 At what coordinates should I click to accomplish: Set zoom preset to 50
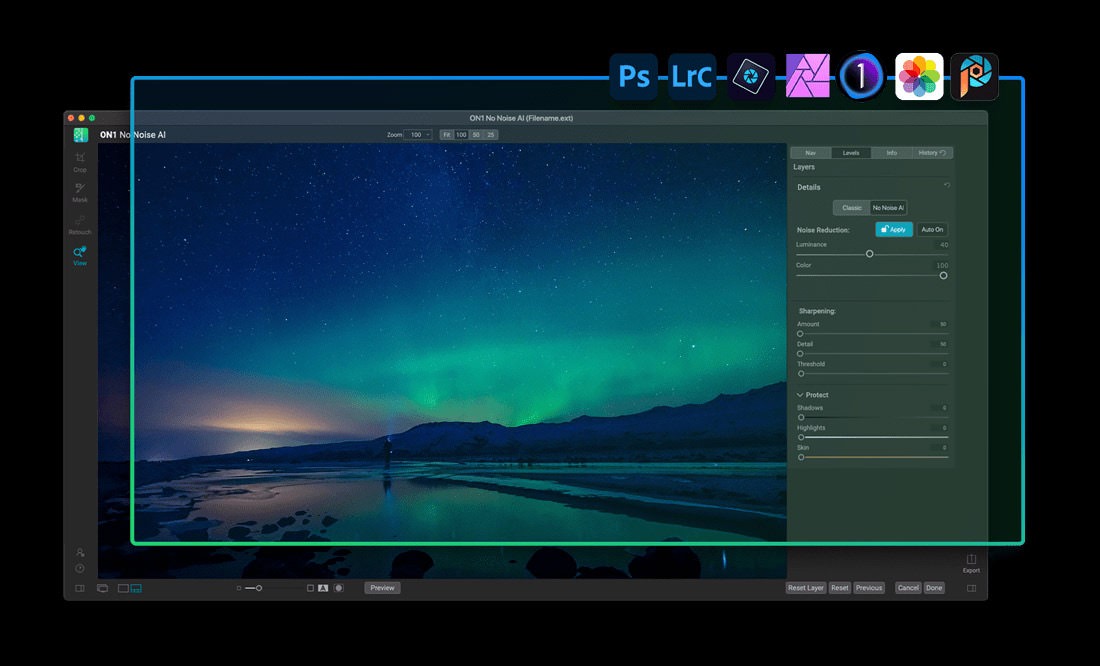coord(476,135)
